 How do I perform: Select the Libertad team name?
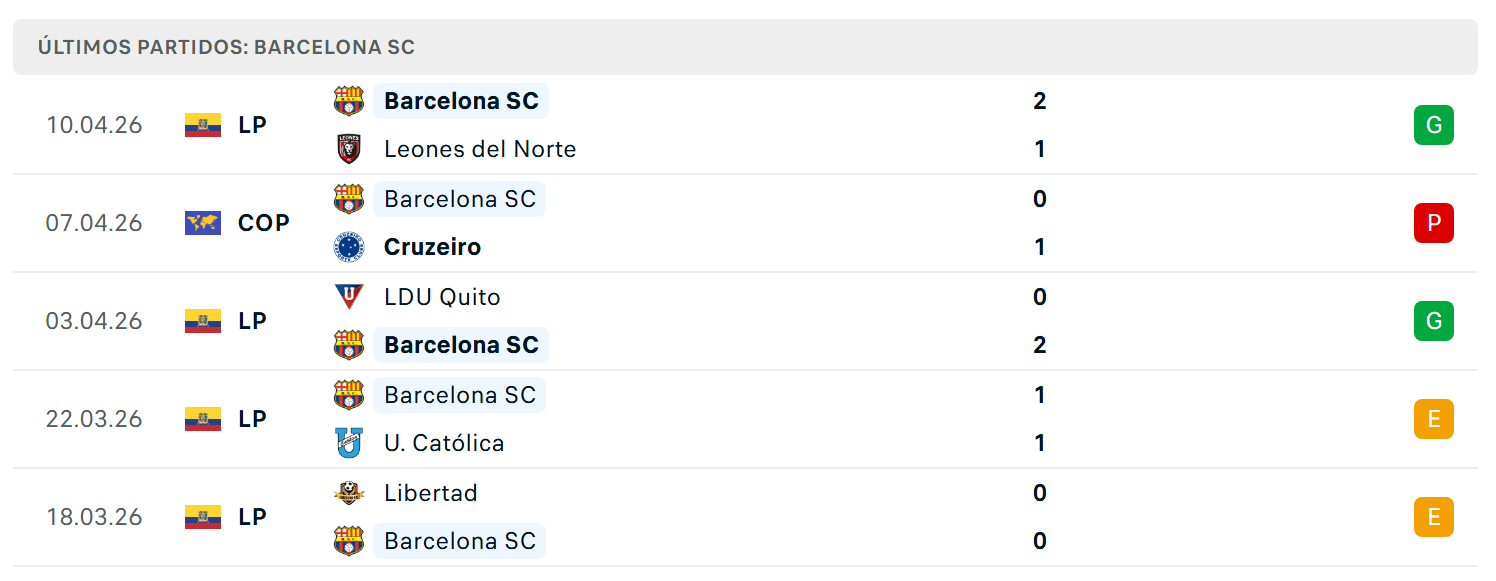point(431,493)
